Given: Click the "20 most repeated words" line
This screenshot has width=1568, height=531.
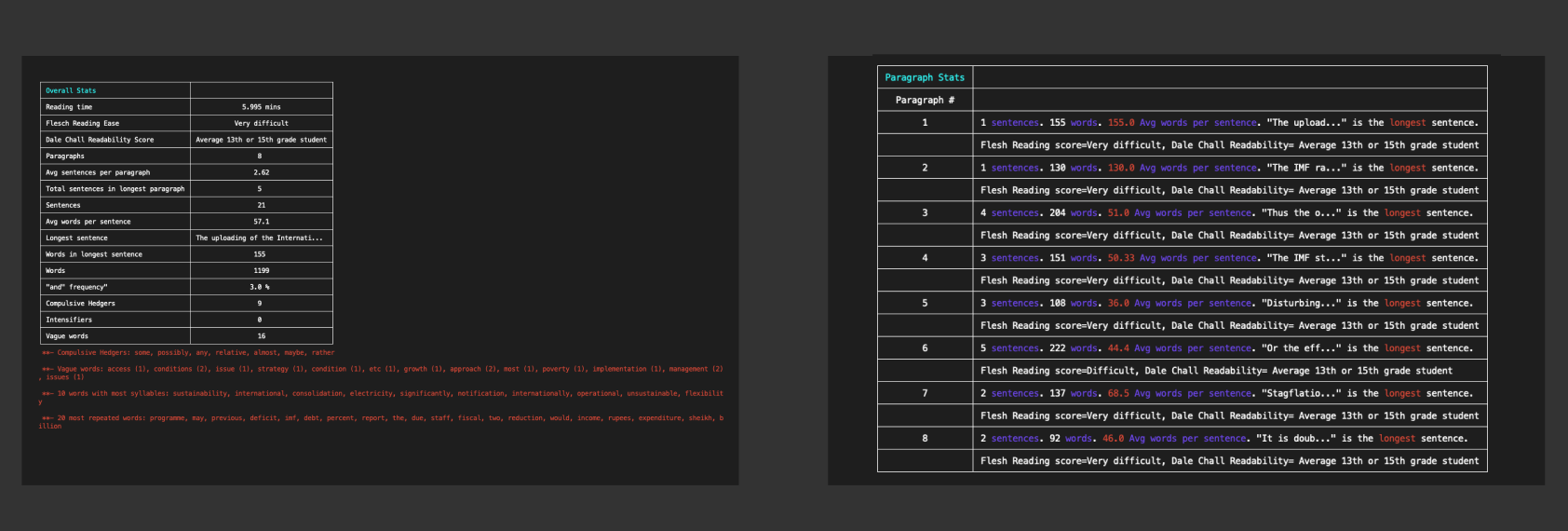Looking at the screenshot, I should pos(381,422).
